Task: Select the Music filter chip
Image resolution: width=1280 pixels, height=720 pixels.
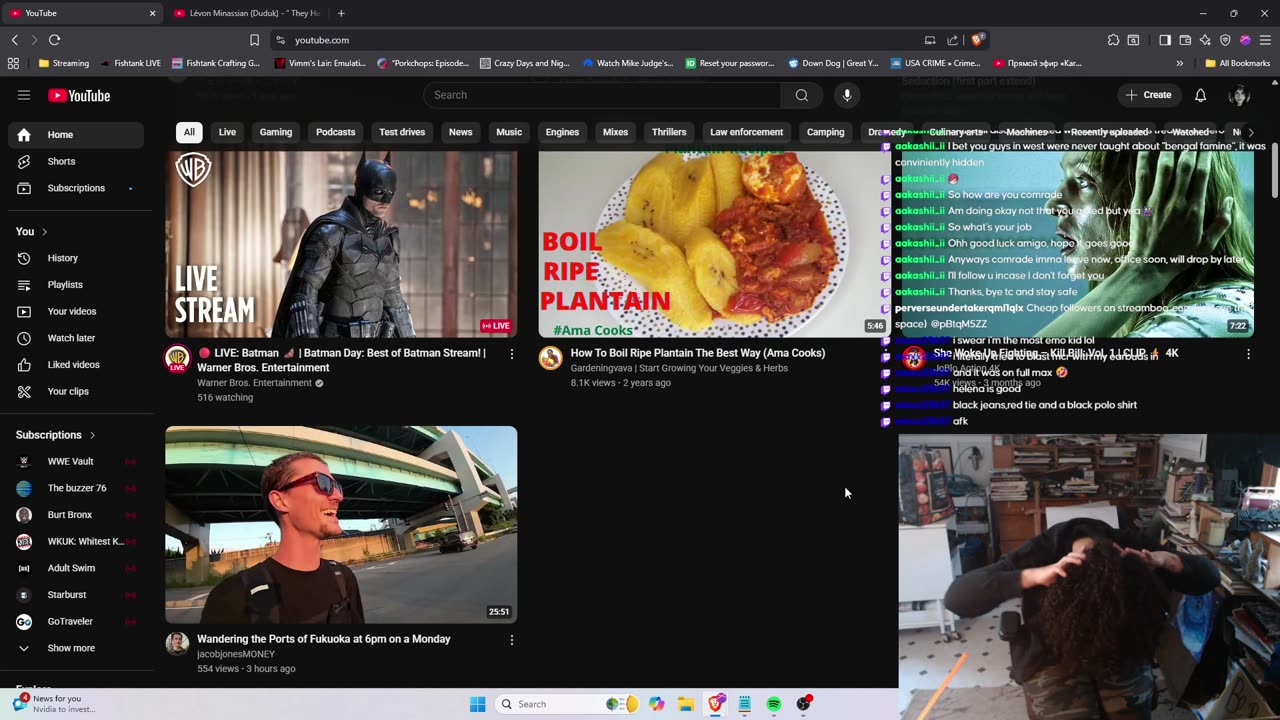Action: (x=509, y=132)
